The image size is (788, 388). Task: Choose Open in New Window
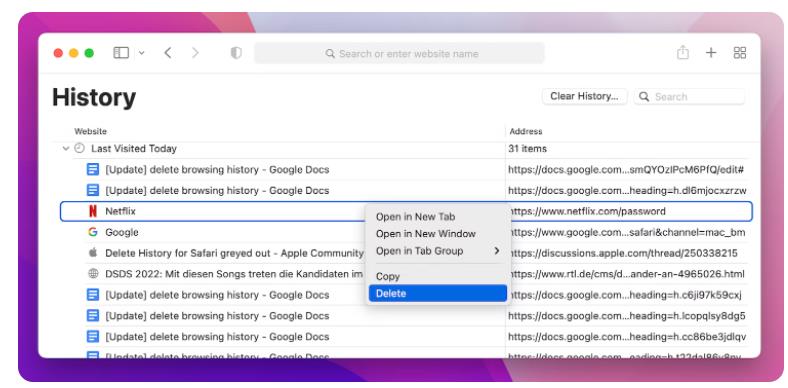[426, 234]
